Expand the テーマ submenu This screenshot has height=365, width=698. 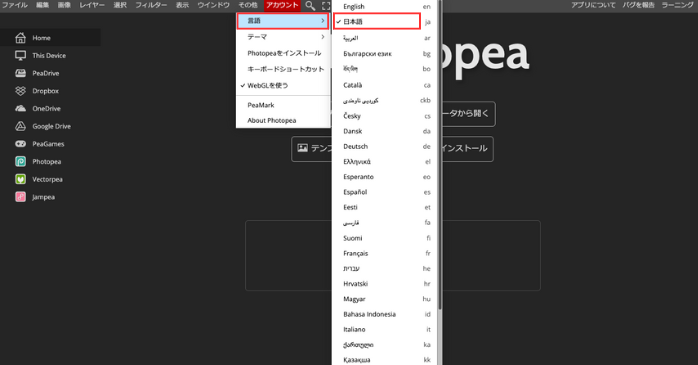click(283, 37)
